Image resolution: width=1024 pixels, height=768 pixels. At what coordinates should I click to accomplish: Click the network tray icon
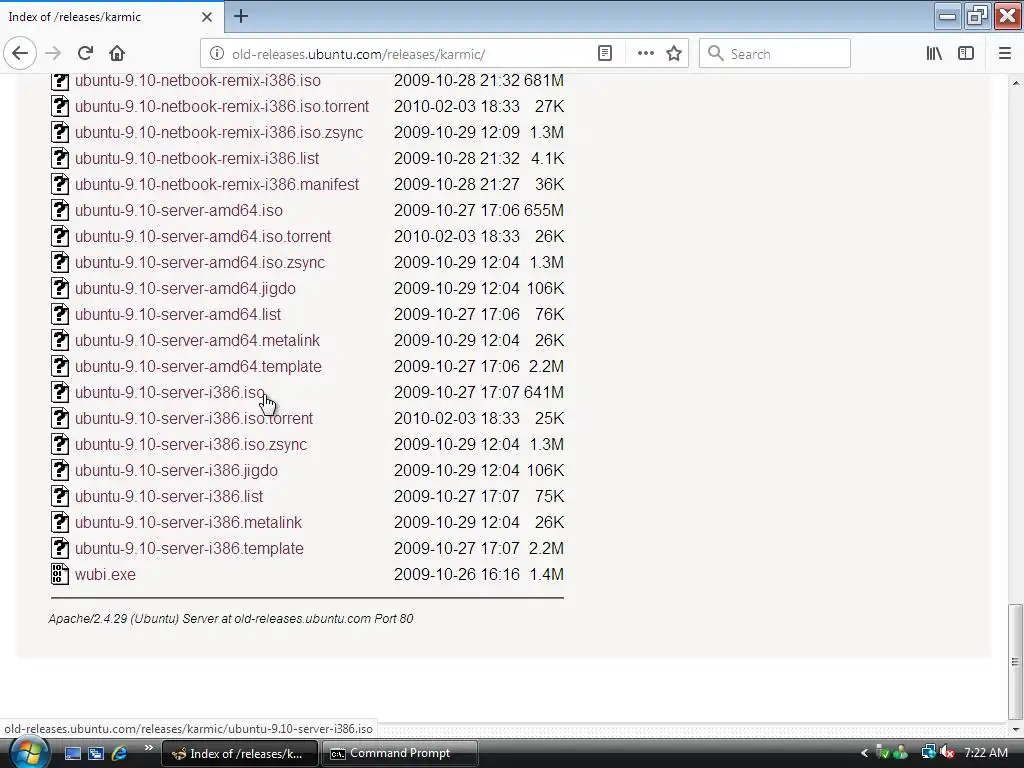pyautogui.click(x=928, y=753)
